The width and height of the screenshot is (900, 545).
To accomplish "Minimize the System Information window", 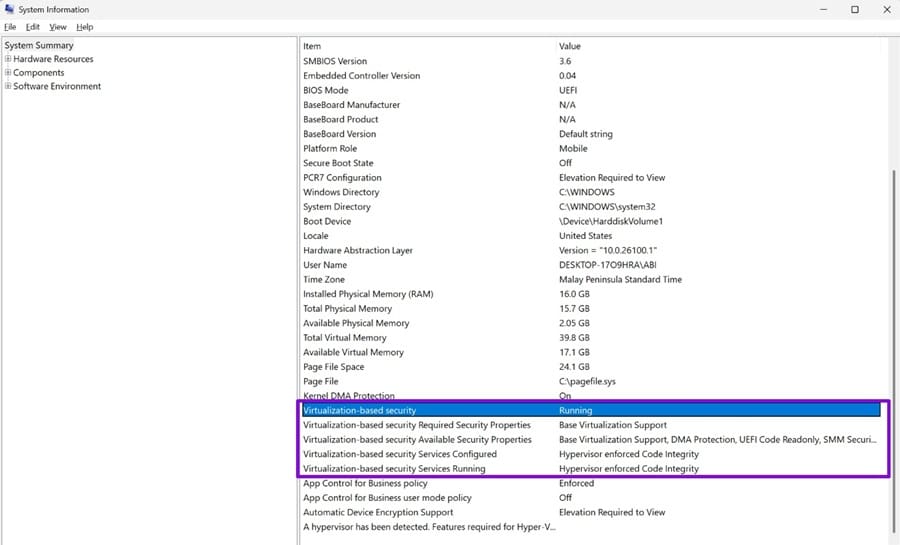I will [x=824, y=9].
